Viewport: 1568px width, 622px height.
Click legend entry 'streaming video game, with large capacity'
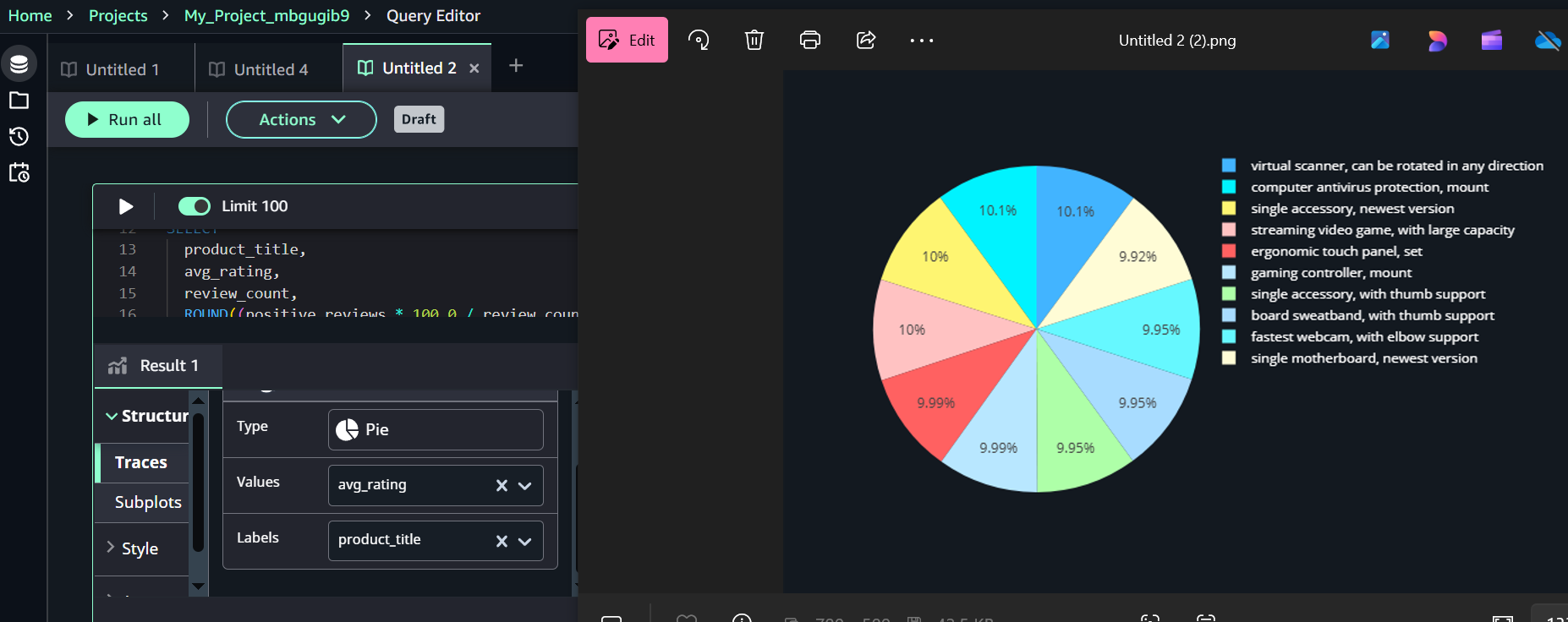click(1382, 230)
